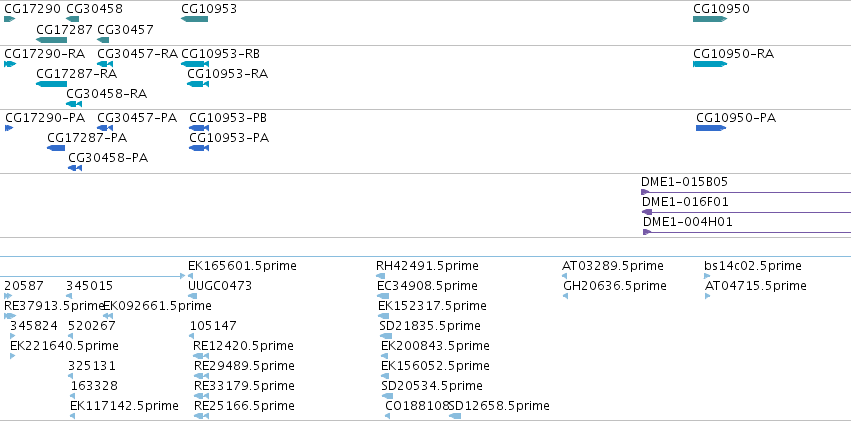Click the CG10950 gene arrow feature

tap(710, 19)
